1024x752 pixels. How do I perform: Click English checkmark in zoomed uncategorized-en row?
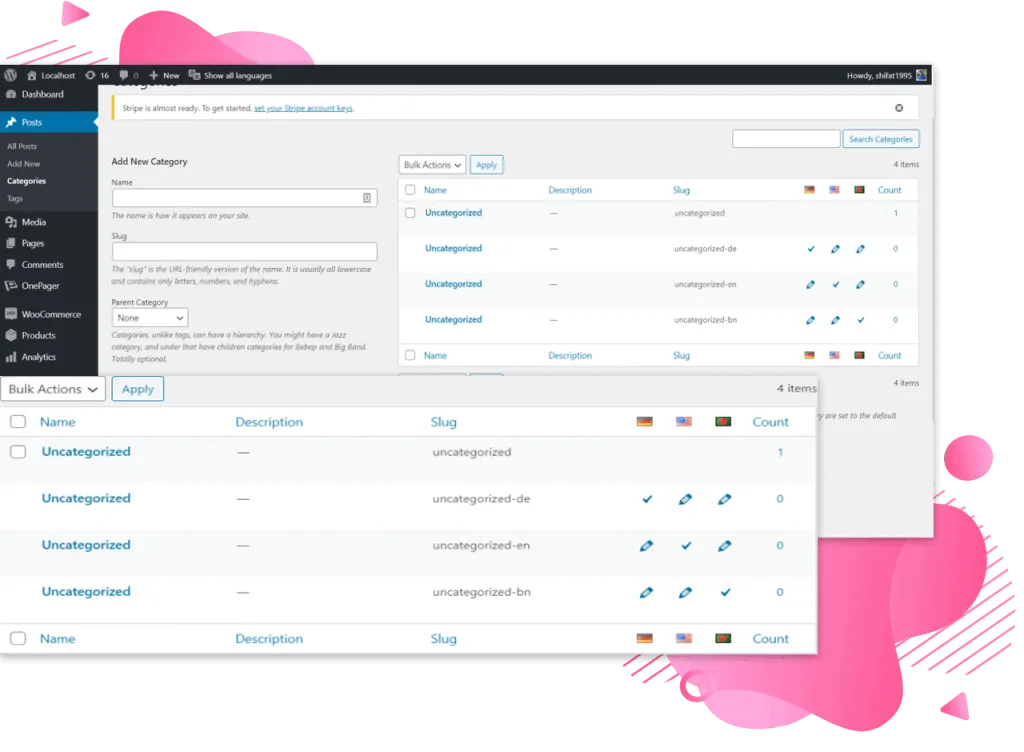tap(686, 546)
